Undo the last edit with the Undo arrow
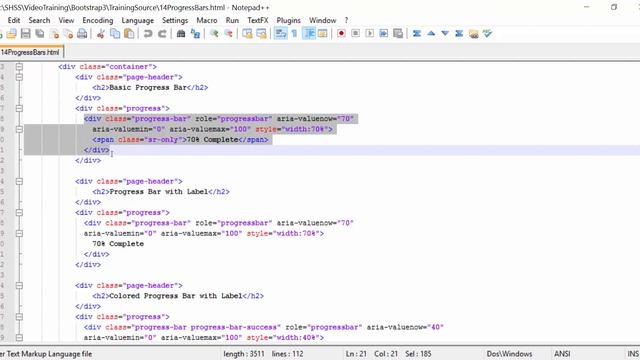The width and height of the screenshot is (640, 360). click(148, 33)
